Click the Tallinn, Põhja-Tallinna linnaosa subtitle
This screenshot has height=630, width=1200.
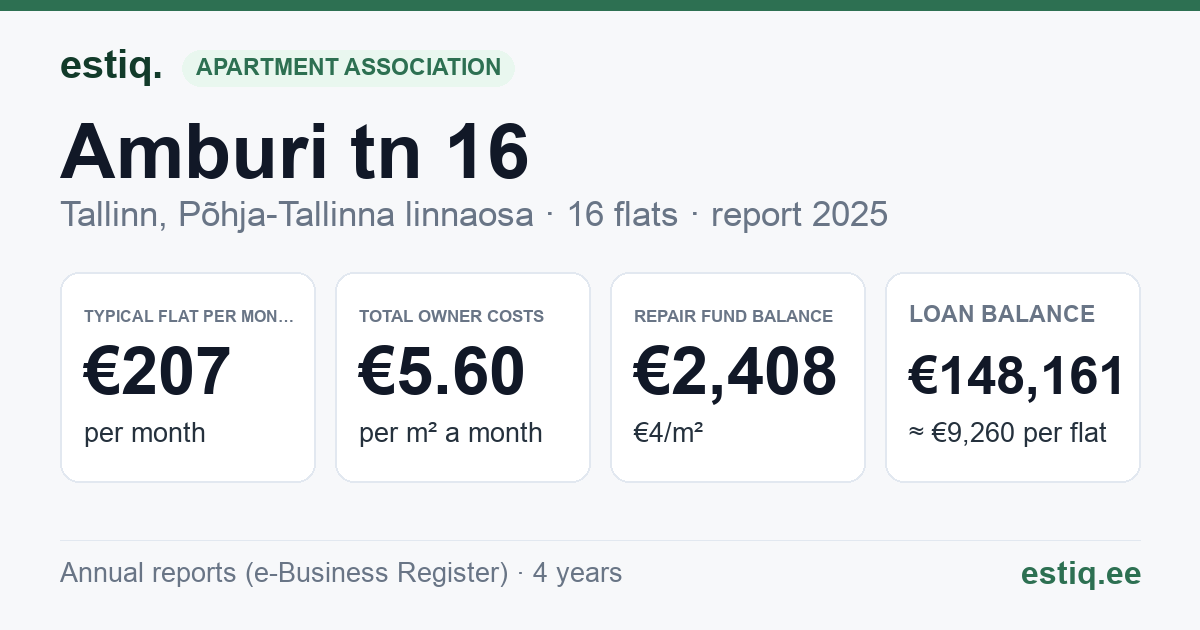297,214
